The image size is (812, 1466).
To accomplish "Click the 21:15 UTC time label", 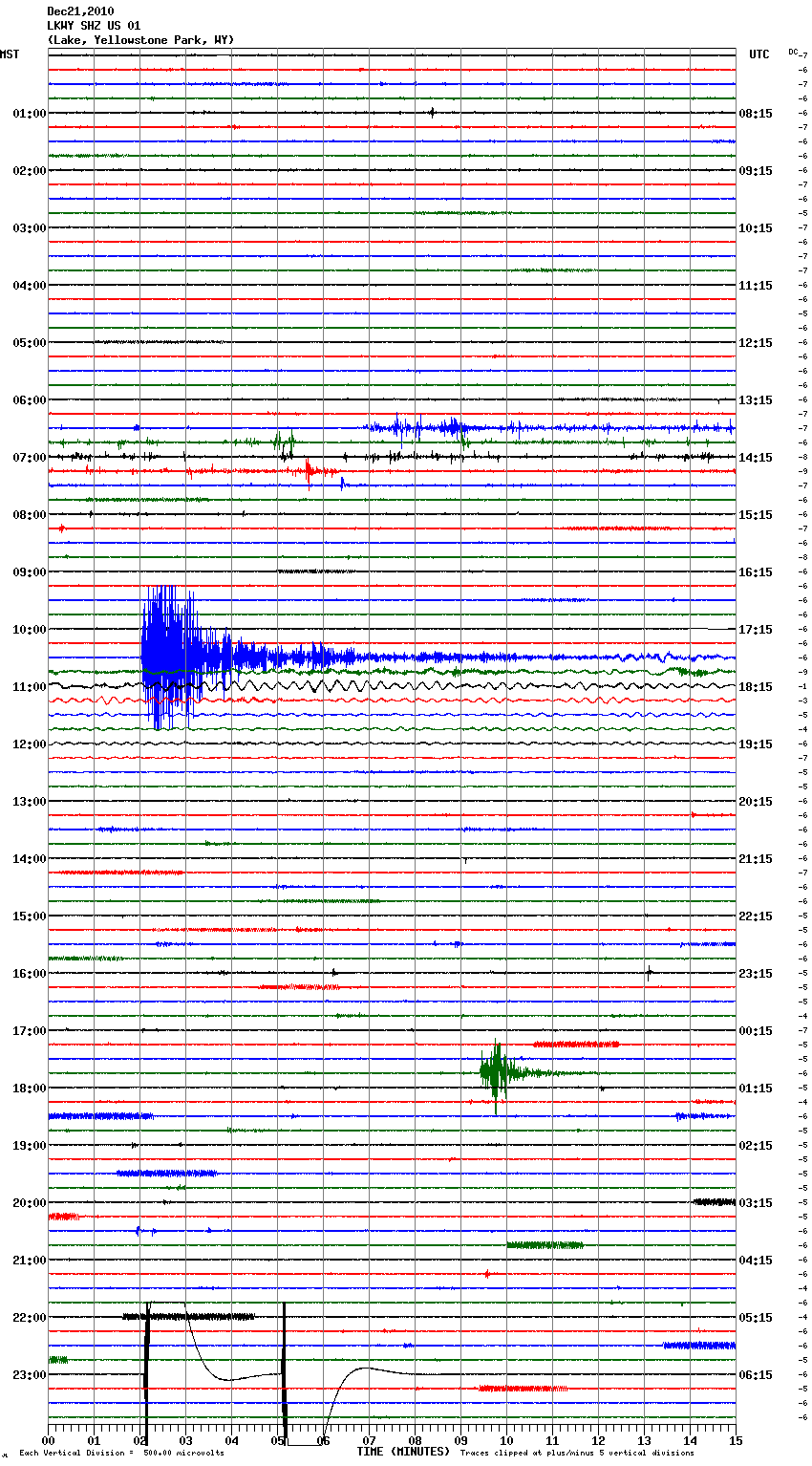I will 756,859.
